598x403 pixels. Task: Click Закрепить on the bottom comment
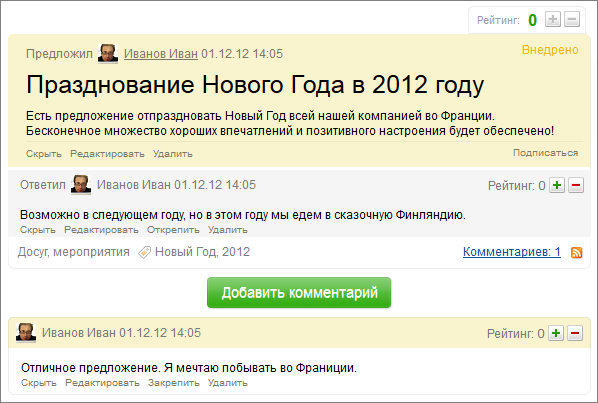pyautogui.click(x=174, y=383)
